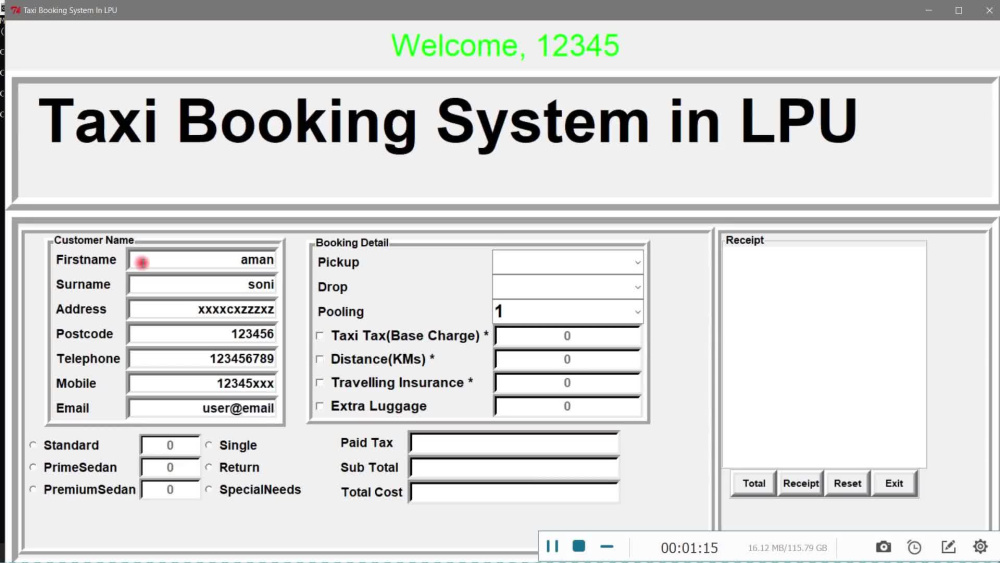
Task: Click the Paid Tax field
Action: [x=514, y=442]
